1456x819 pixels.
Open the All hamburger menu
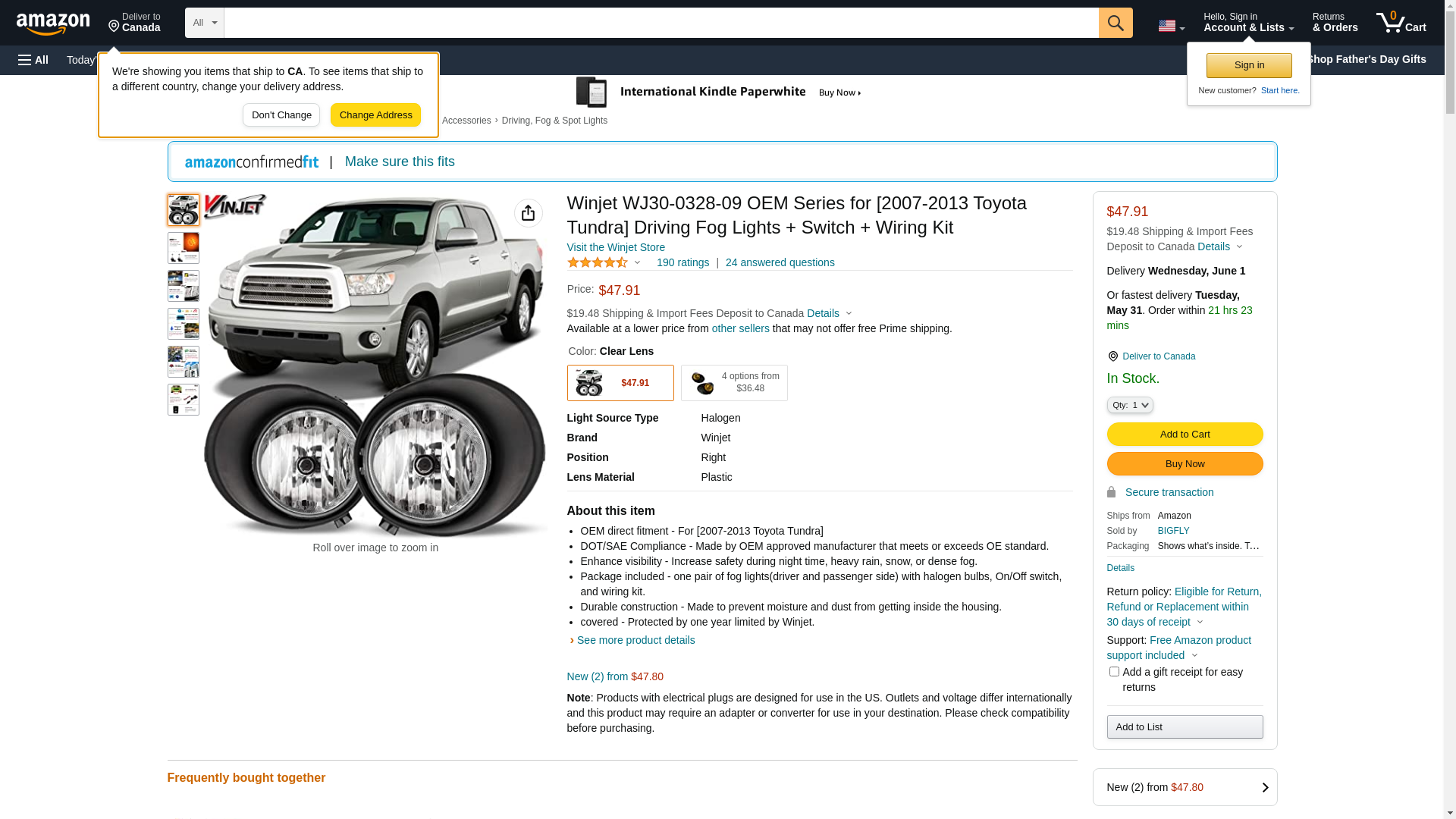[x=33, y=60]
